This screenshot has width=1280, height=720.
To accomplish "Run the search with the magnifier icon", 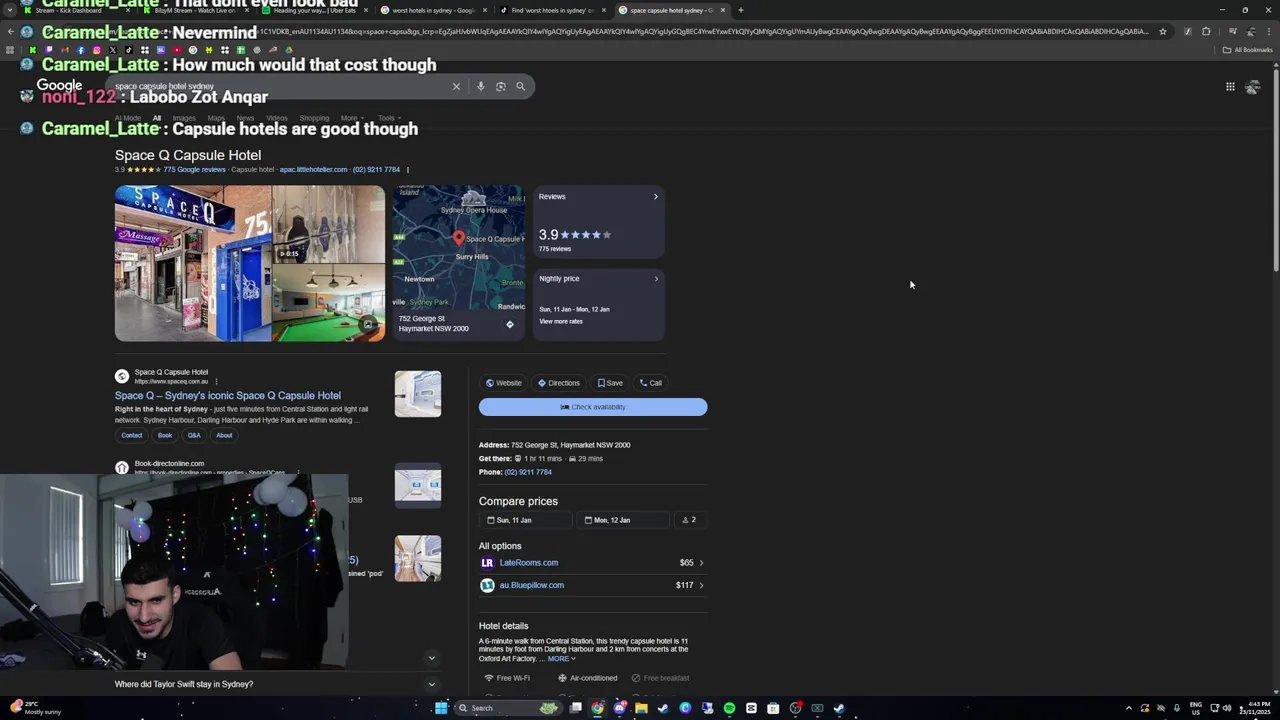I will pos(520,87).
